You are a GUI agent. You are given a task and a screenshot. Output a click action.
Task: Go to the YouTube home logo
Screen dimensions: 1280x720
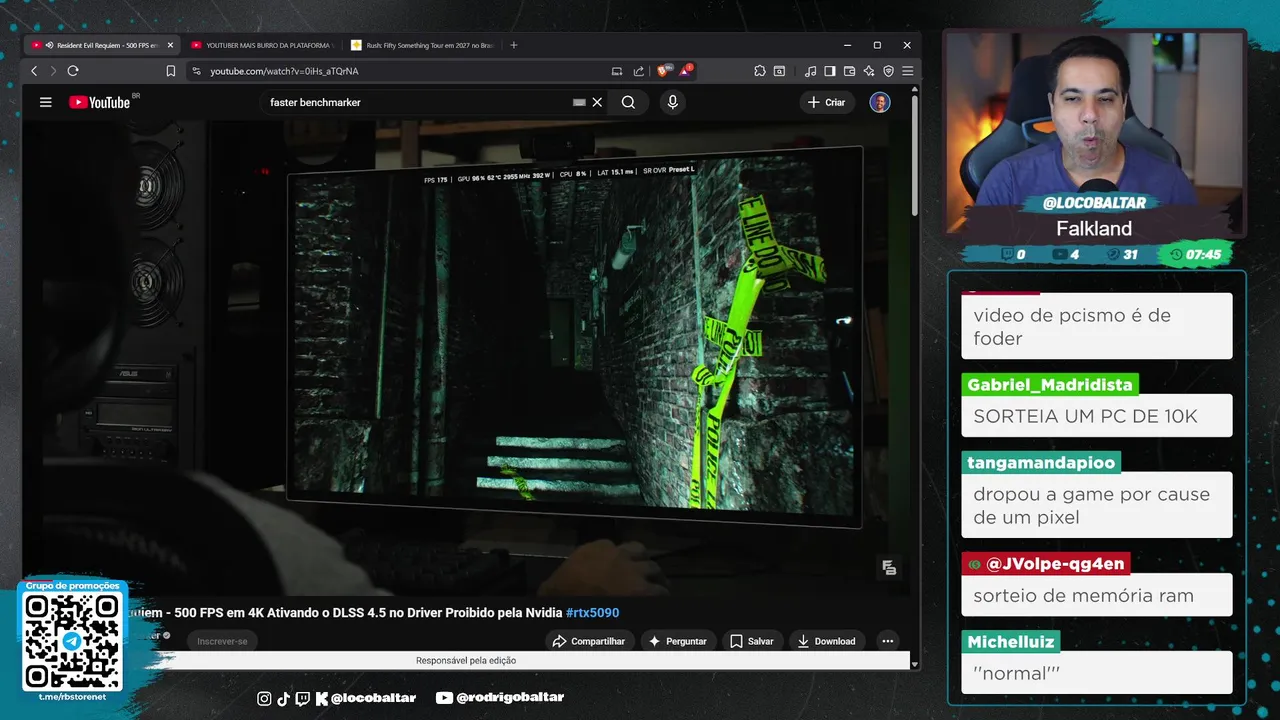[99, 102]
